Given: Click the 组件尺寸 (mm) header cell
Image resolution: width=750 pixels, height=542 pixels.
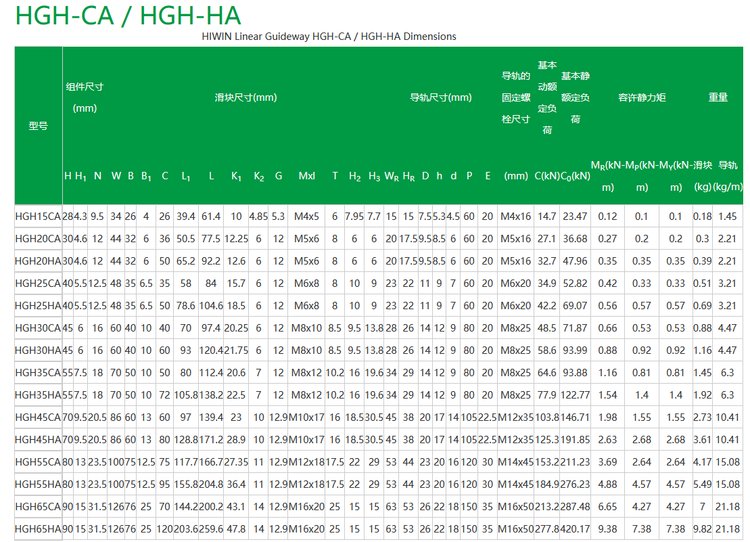Looking at the screenshot, I should tap(84, 97).
